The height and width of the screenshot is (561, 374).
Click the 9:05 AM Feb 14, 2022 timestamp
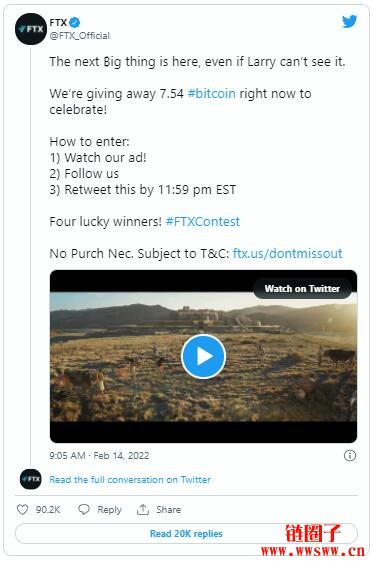click(x=99, y=455)
